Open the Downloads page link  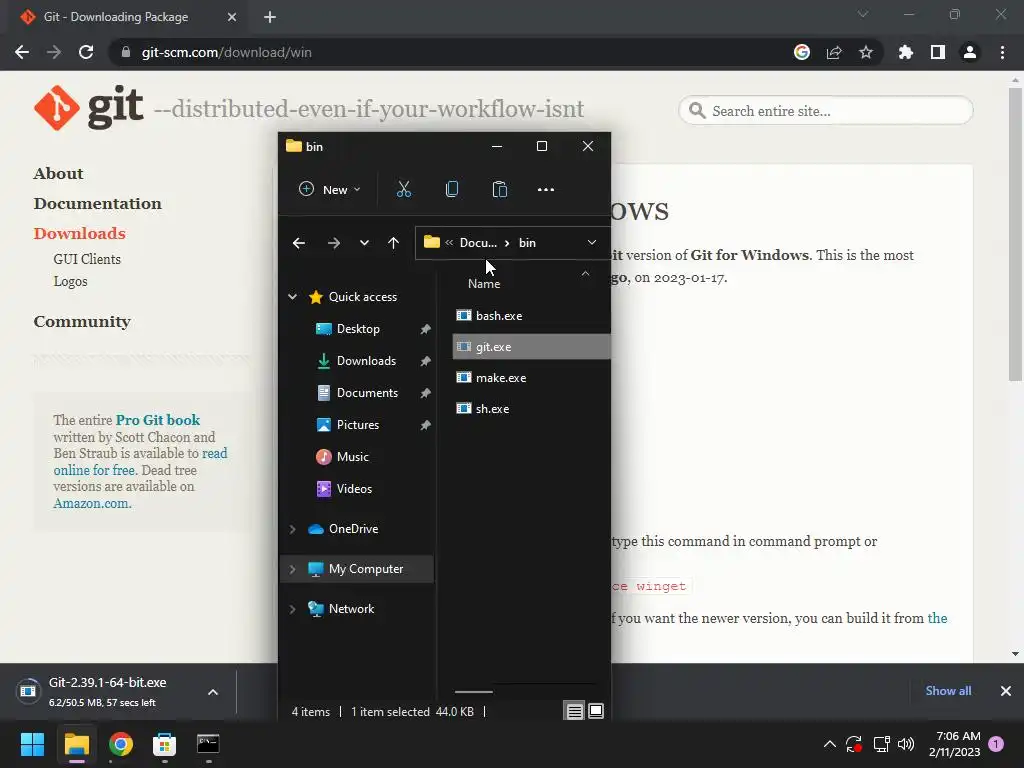(80, 234)
